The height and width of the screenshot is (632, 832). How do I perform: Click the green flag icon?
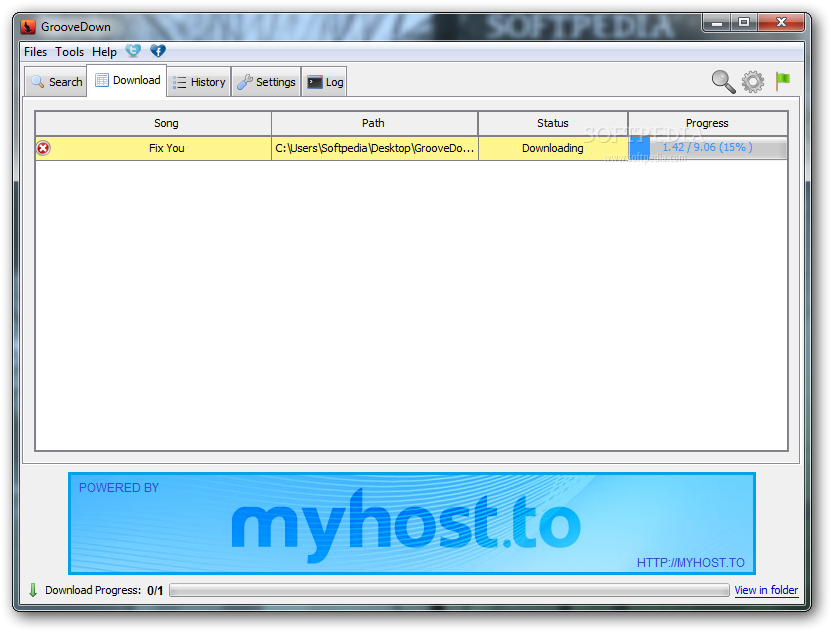(783, 81)
